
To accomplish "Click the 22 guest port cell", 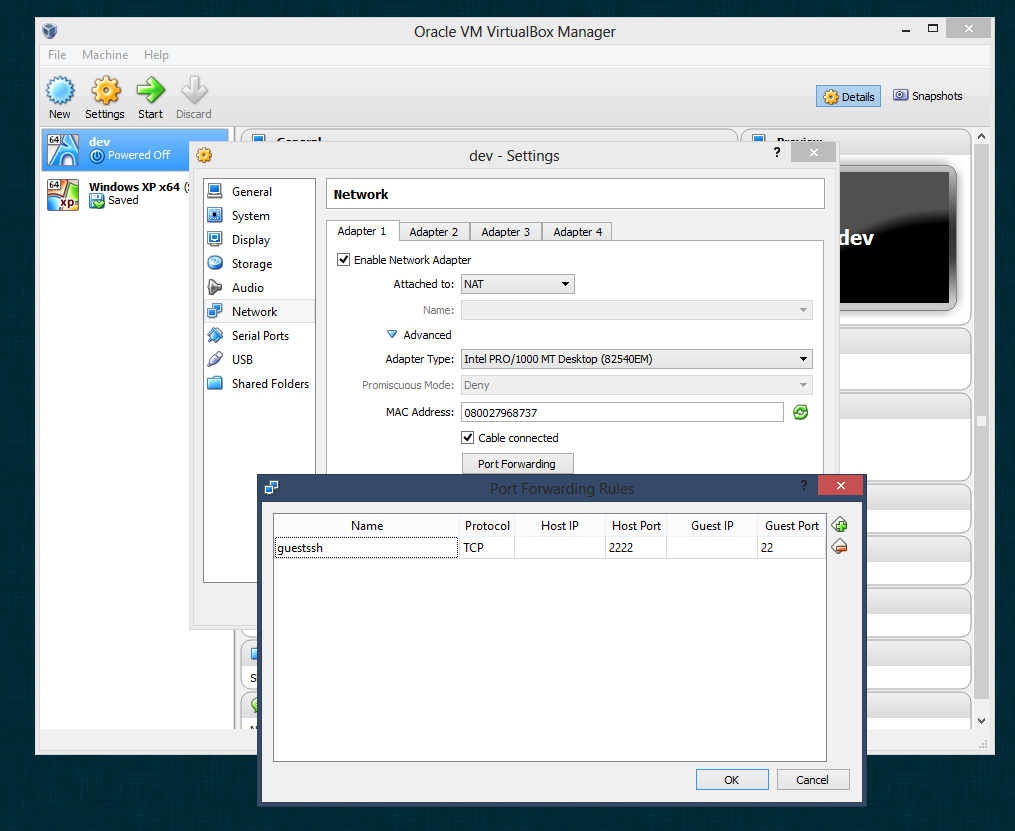I will [791, 548].
